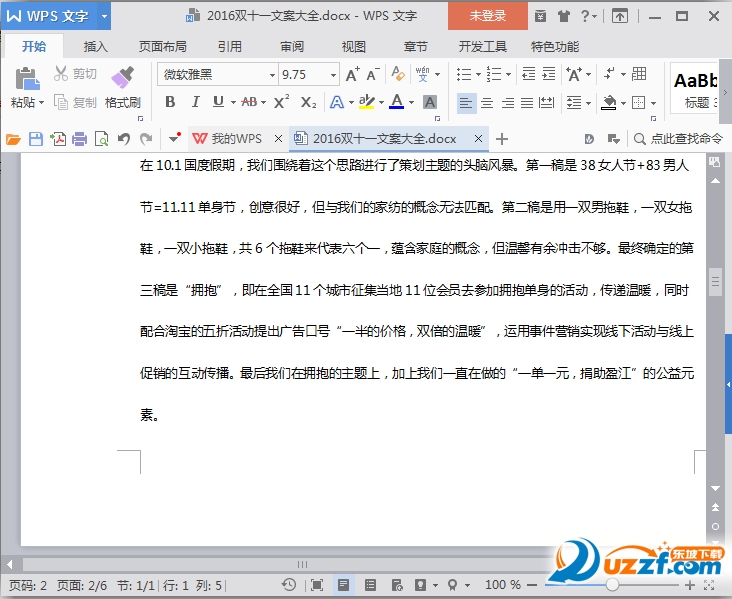This screenshot has height=599, width=732.
Task: Justify the paragraph text
Action: tap(527, 102)
